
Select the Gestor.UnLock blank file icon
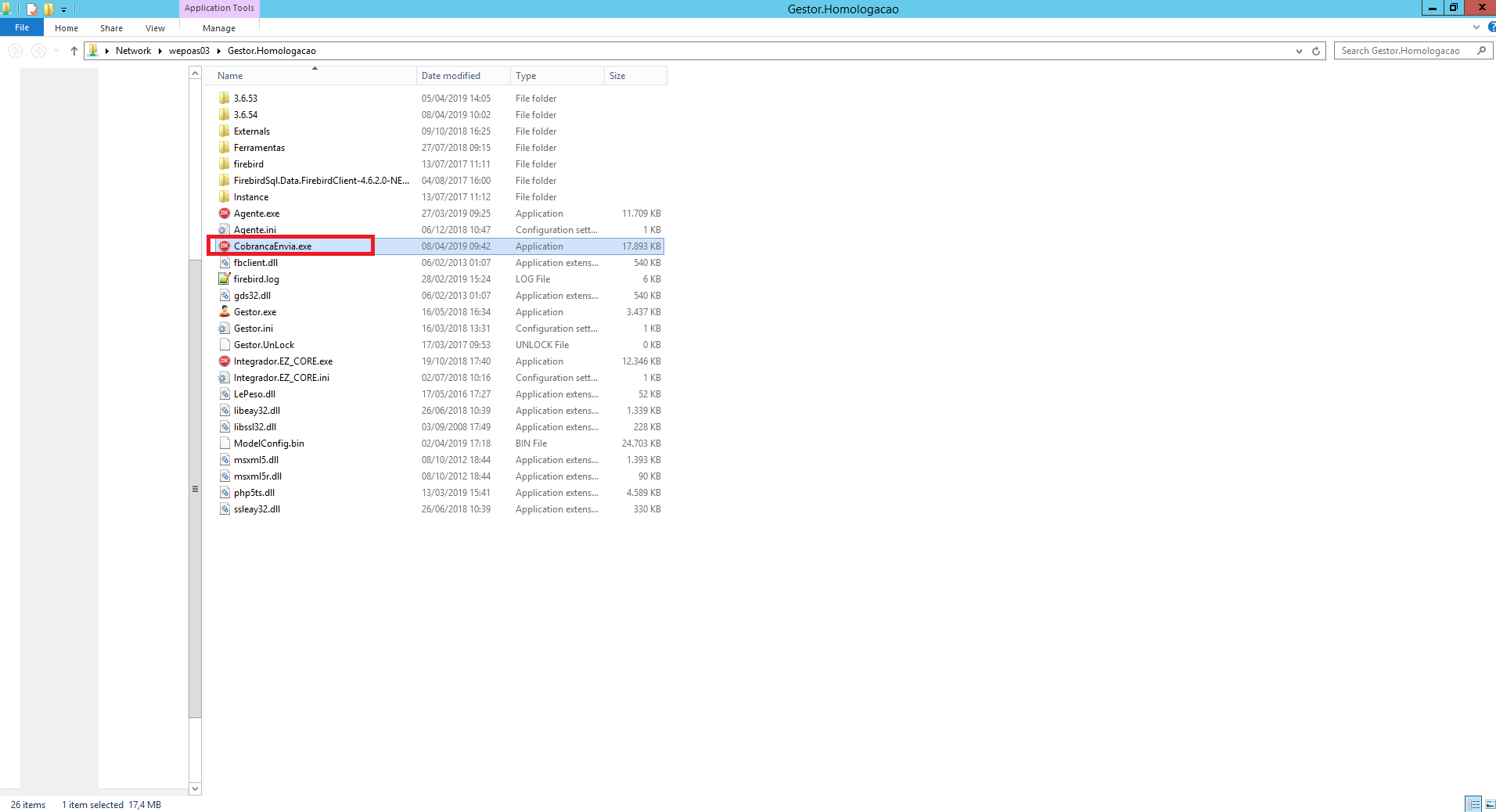[x=225, y=345]
